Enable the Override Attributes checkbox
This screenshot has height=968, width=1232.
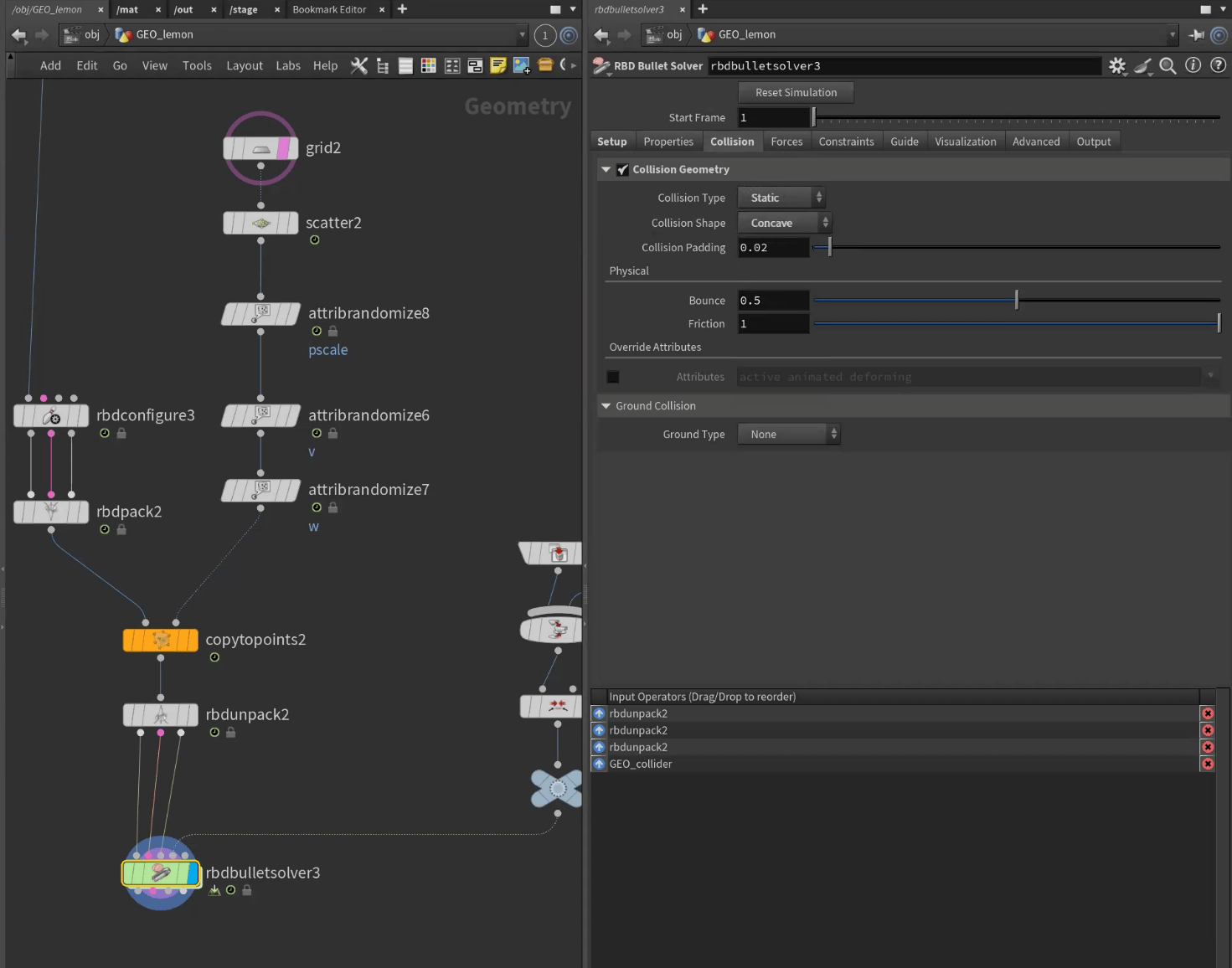click(x=613, y=377)
